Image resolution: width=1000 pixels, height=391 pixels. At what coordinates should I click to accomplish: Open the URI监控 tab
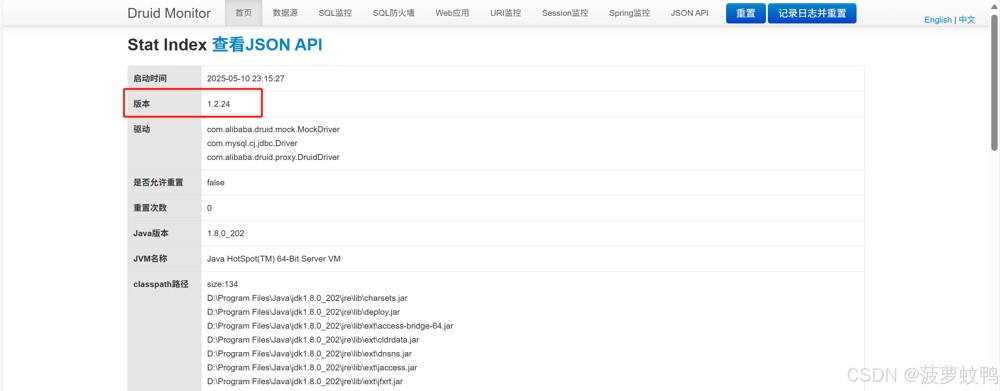click(506, 13)
